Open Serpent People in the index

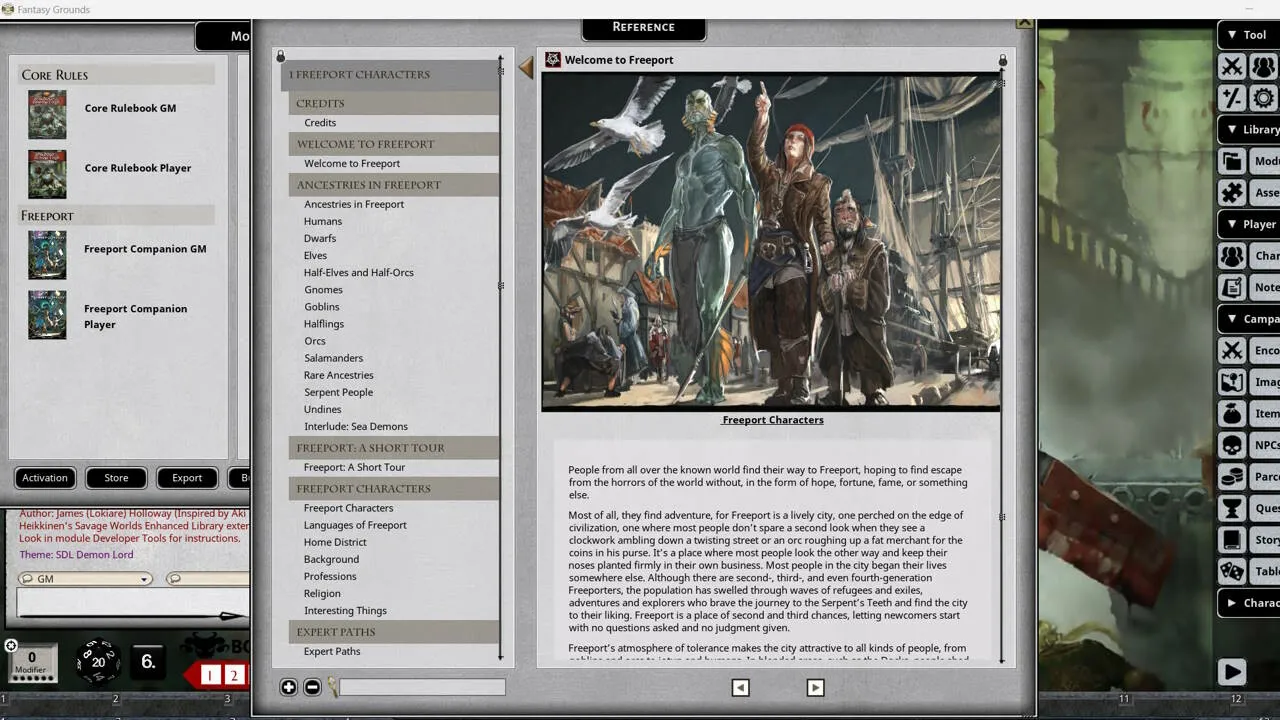click(338, 393)
